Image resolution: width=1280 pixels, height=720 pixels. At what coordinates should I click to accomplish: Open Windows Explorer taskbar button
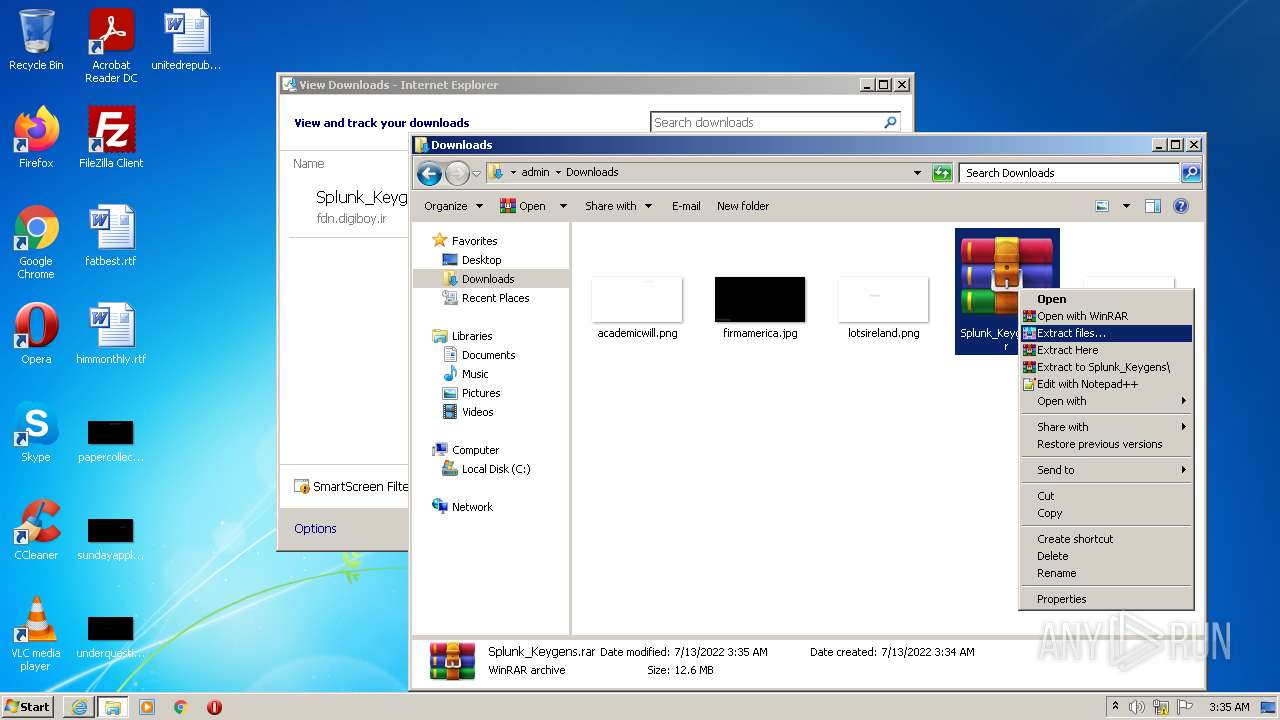112,707
